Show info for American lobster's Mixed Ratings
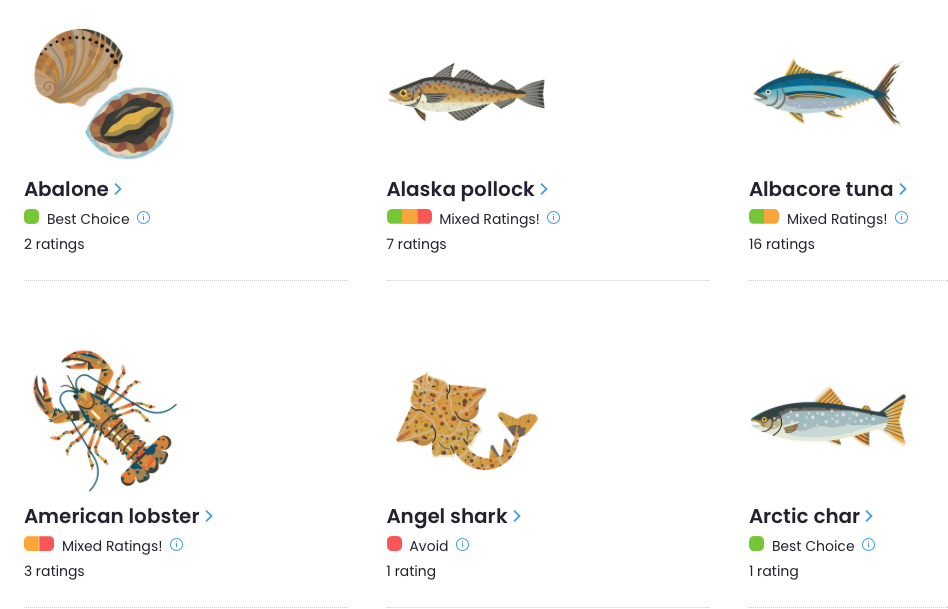The image size is (948, 609). pyautogui.click(x=176, y=545)
